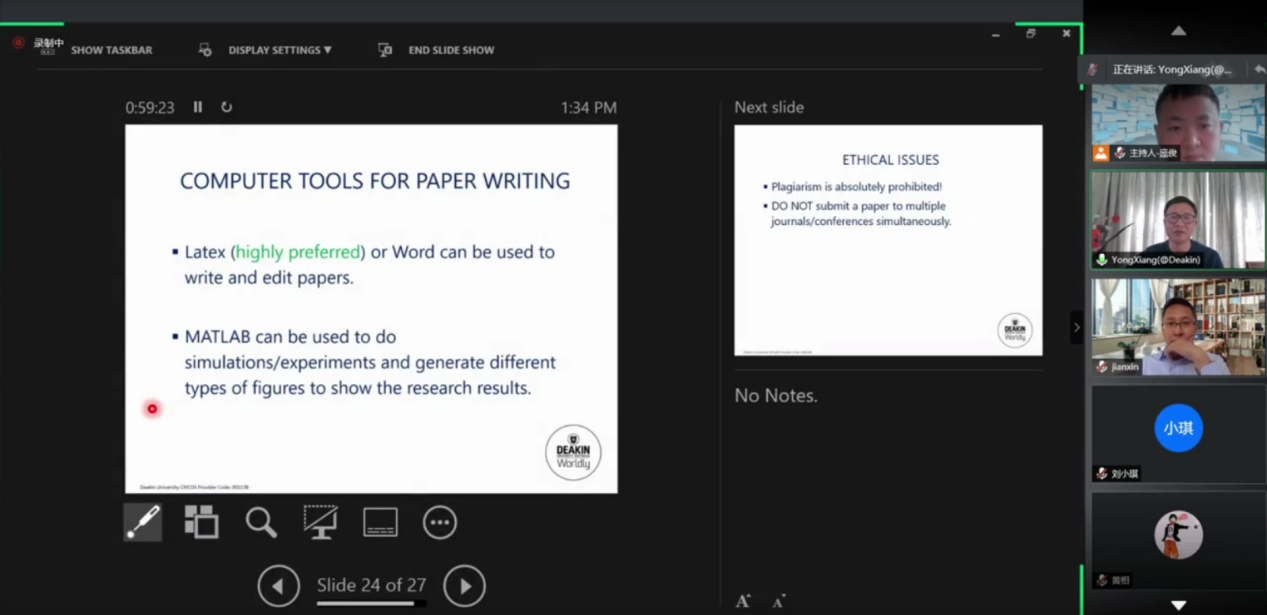Click the Ethical Issues next slide preview
Screen dimensions: 1267x615
[888, 240]
